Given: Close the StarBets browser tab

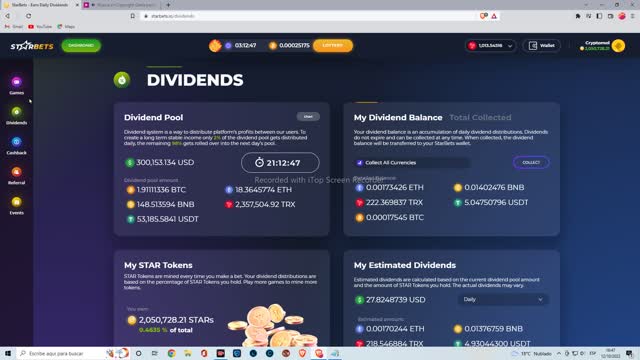Looking at the screenshot, I should tap(77, 5).
